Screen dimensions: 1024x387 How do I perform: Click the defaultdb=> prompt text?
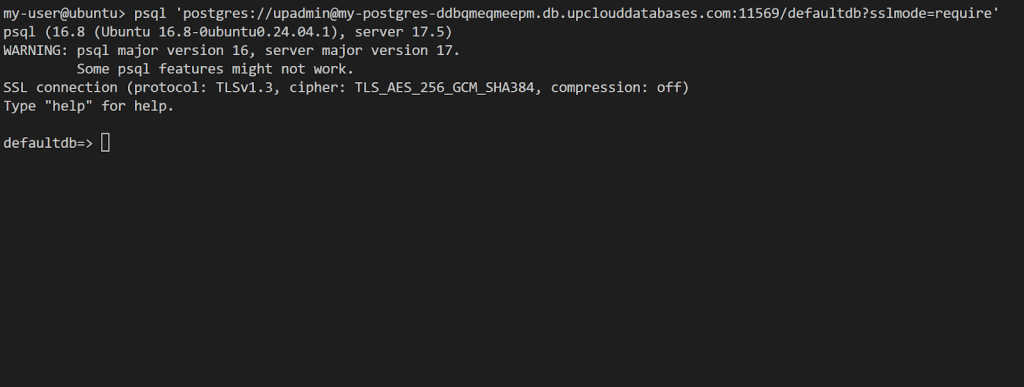coord(48,143)
